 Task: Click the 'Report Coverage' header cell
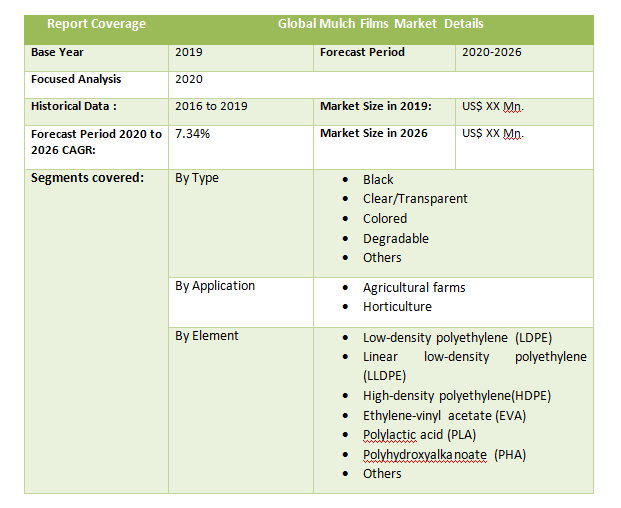[x=96, y=24]
